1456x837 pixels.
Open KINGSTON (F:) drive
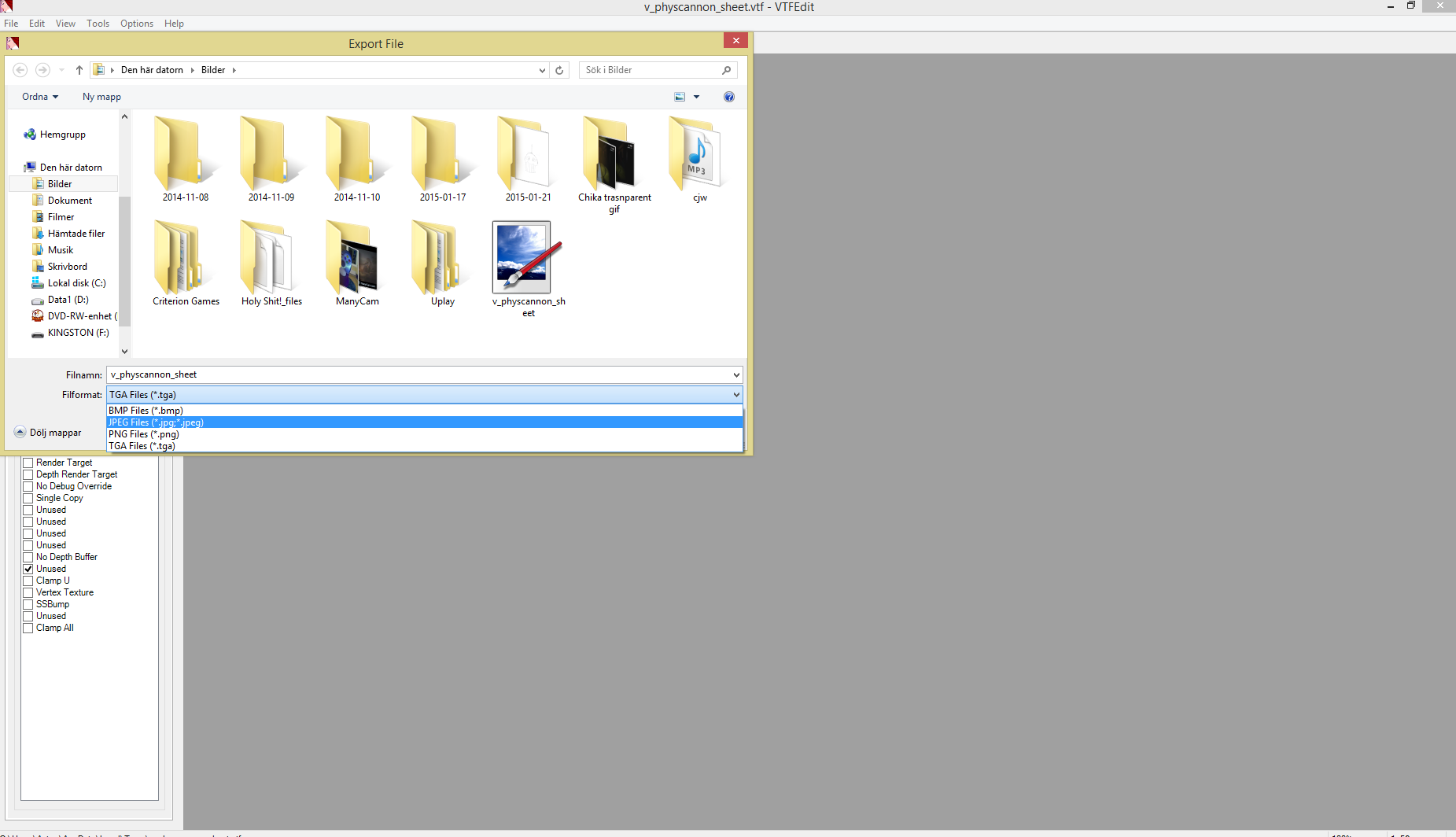70,333
